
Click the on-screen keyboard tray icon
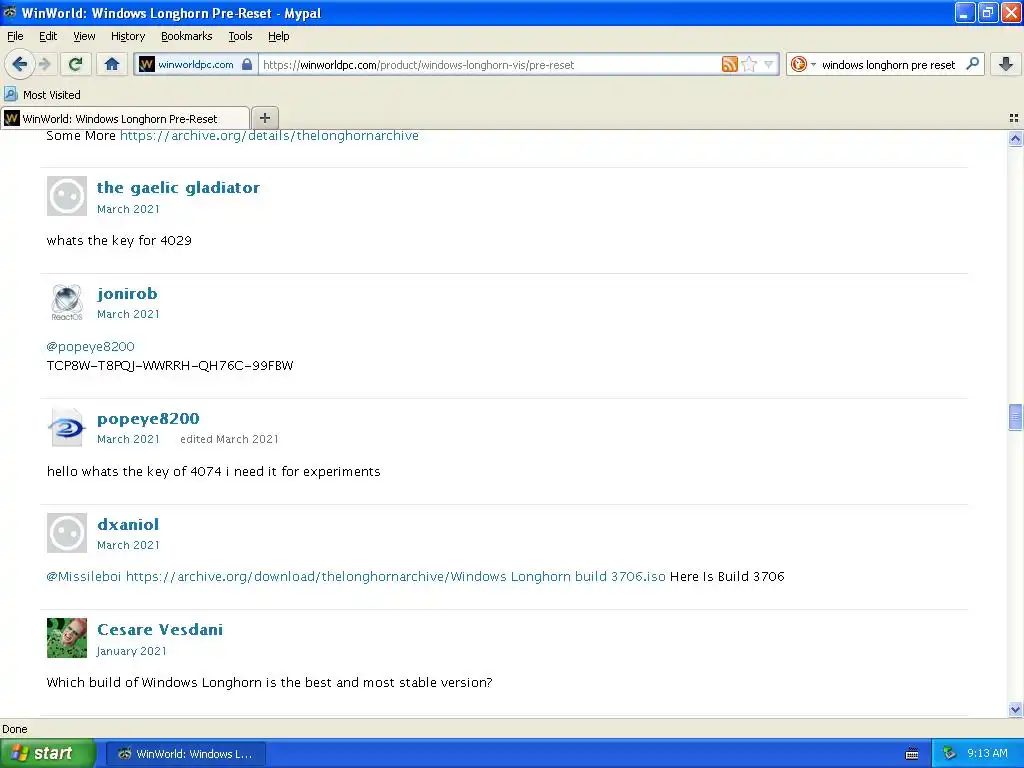point(912,754)
